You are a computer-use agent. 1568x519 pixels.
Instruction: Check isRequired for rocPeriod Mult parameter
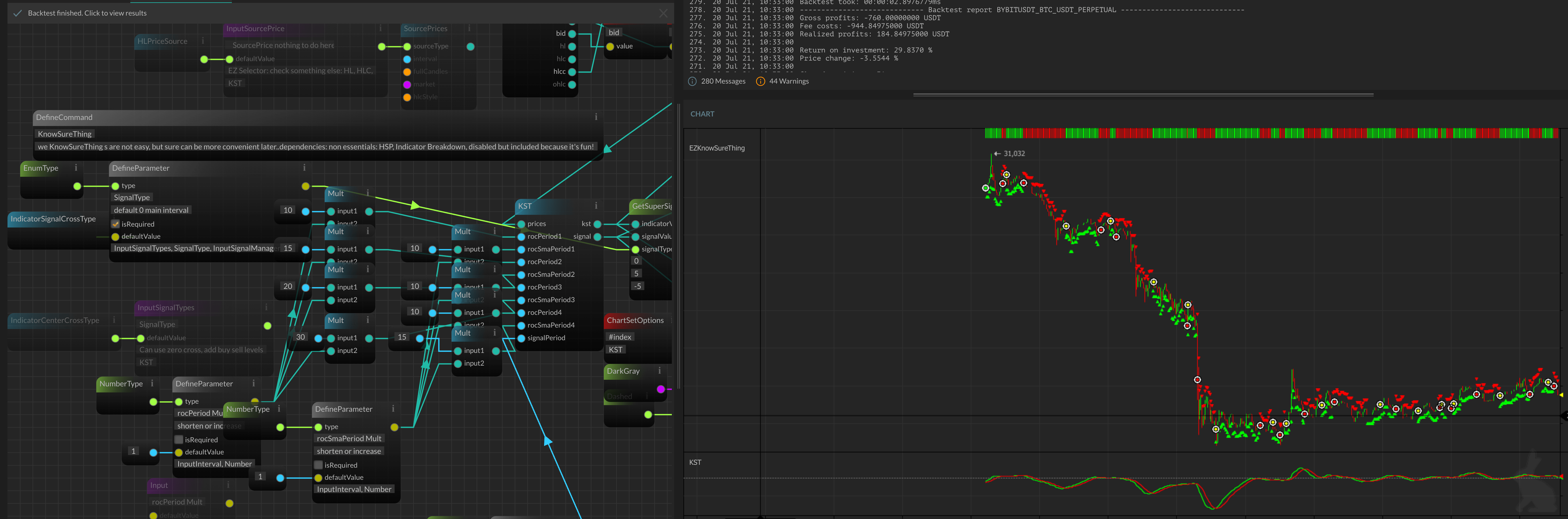pos(179,439)
